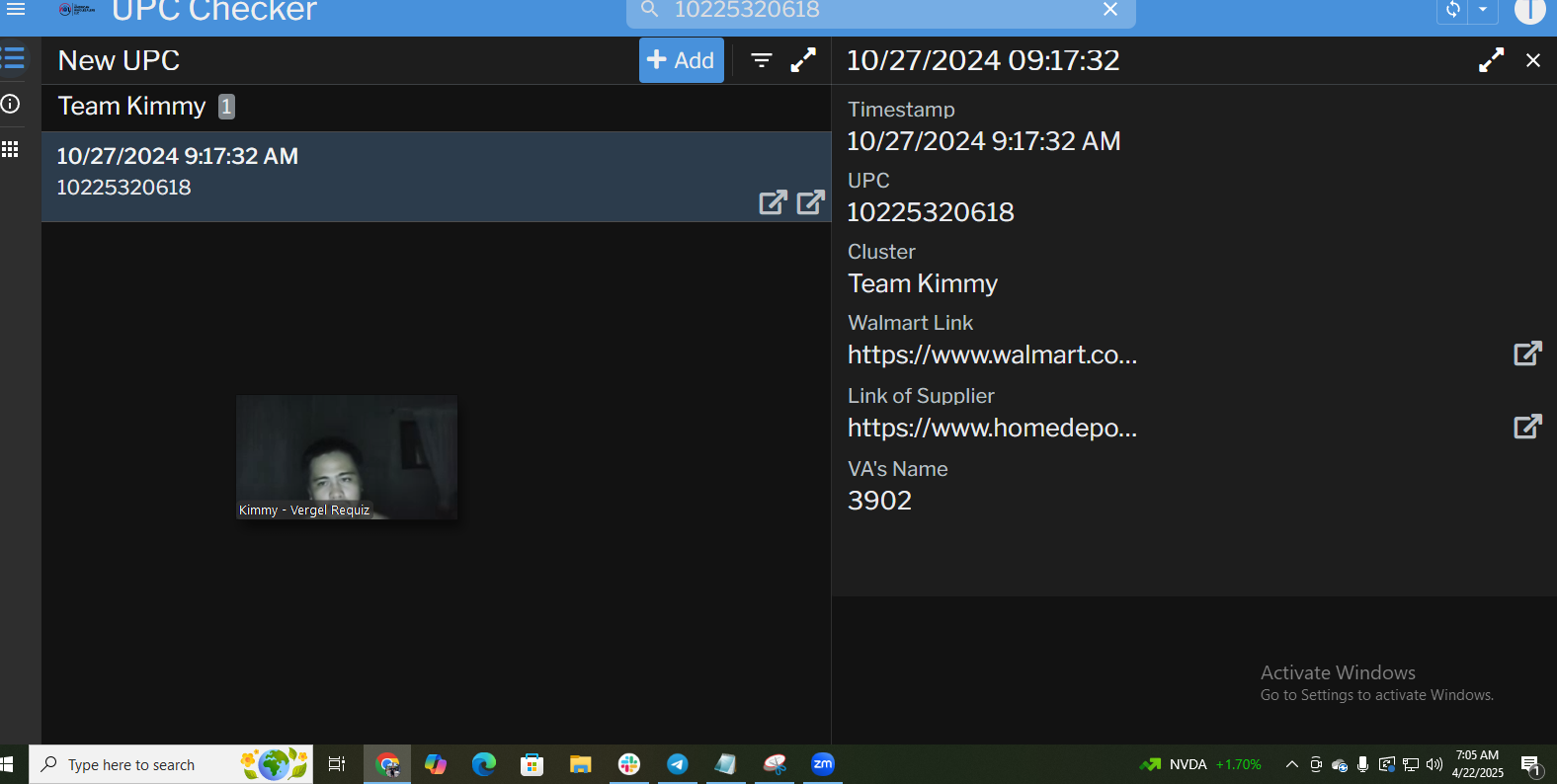The height and width of the screenshot is (784, 1557).
Task: Click the homedepot supplier link text
Action: click(x=992, y=428)
